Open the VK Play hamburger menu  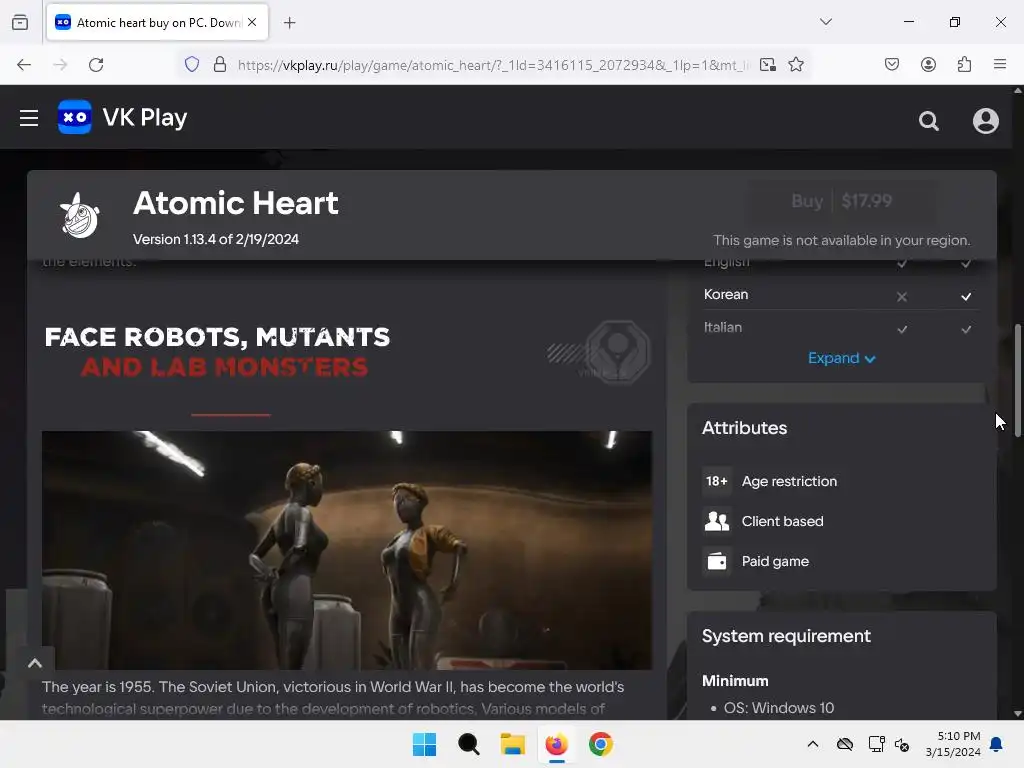coord(29,118)
